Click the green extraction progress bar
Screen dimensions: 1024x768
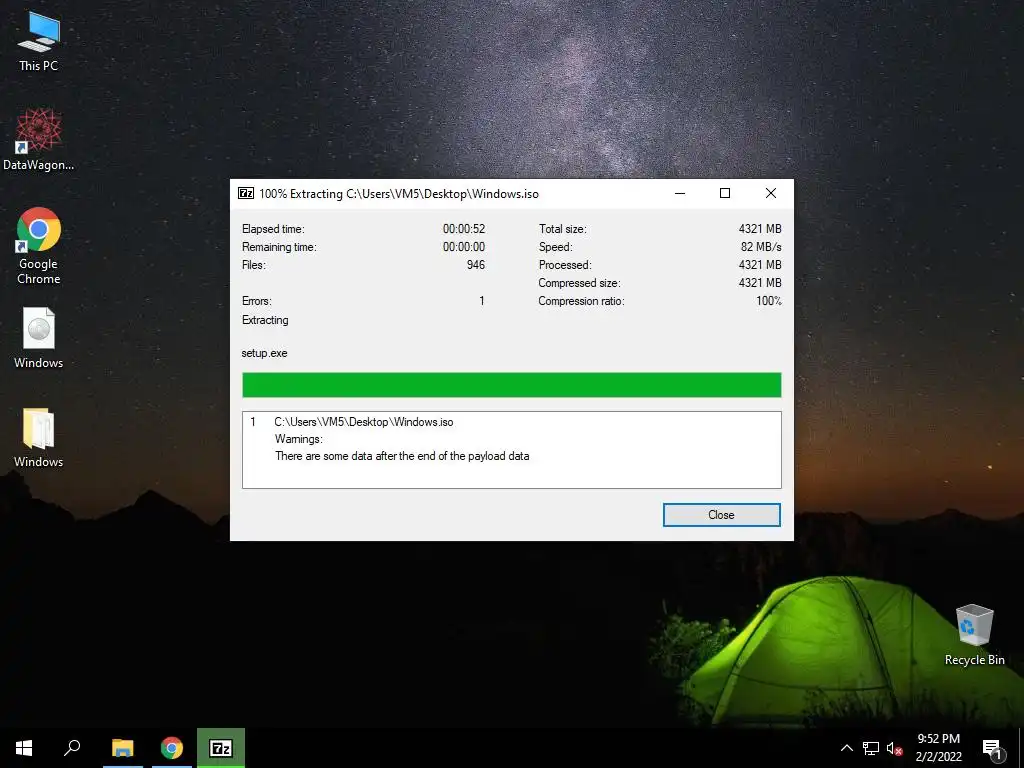pos(511,385)
